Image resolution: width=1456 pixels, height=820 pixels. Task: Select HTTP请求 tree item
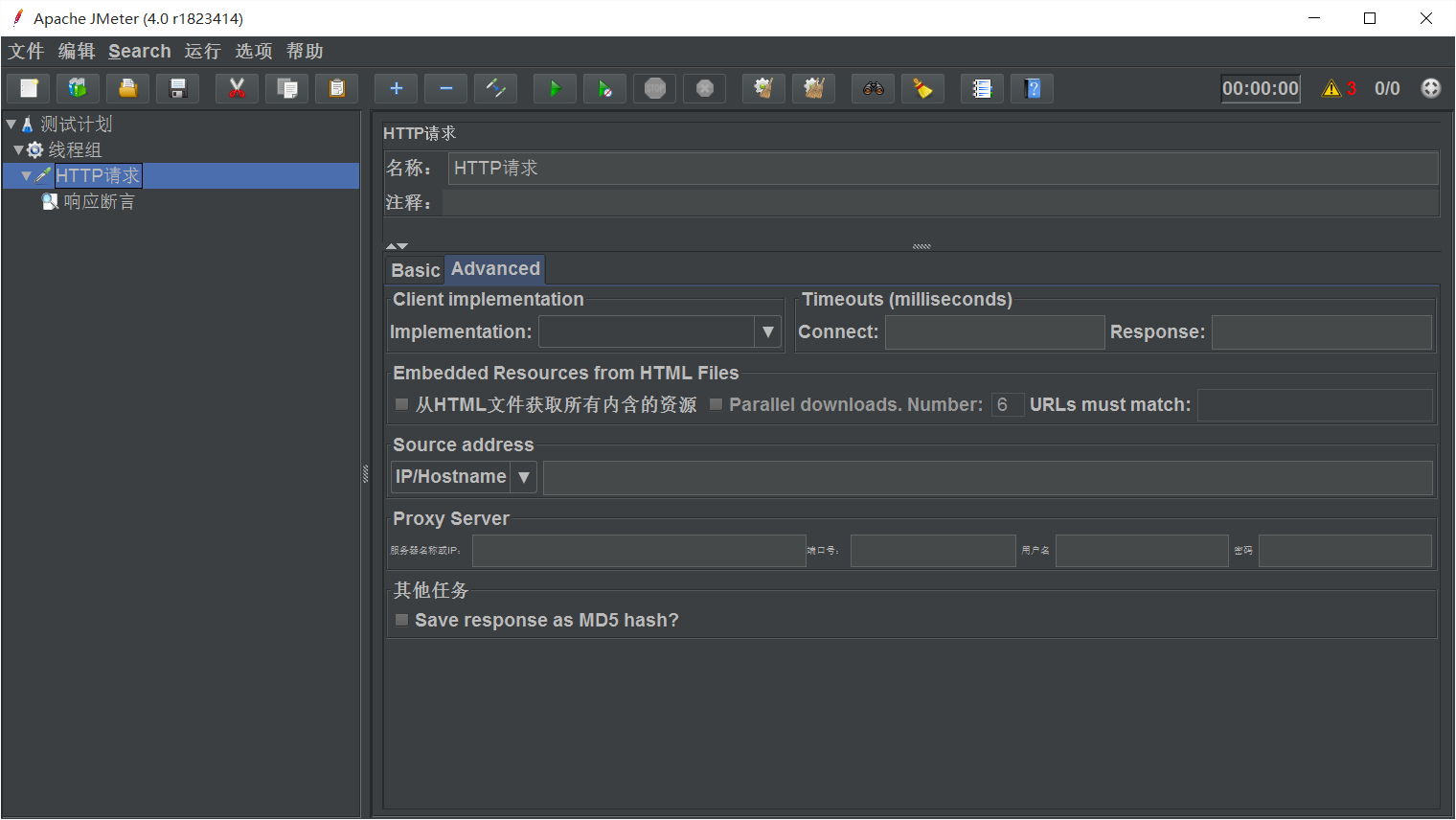point(98,175)
